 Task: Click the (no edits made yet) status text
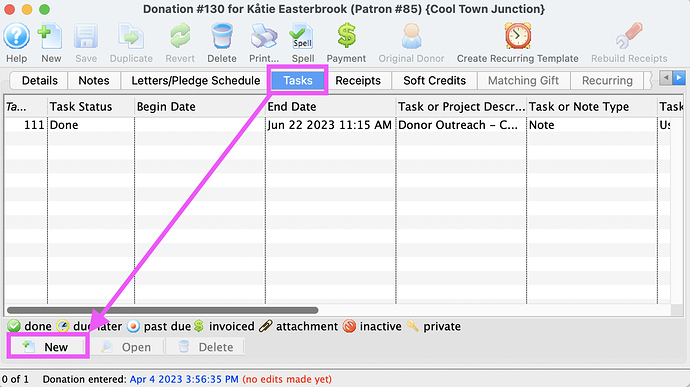tap(287, 379)
